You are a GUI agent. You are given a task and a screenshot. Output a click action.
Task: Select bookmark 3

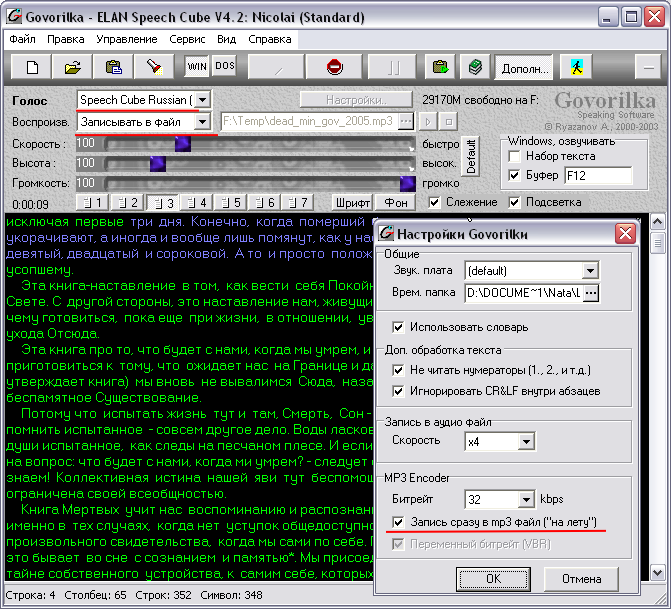[163, 203]
